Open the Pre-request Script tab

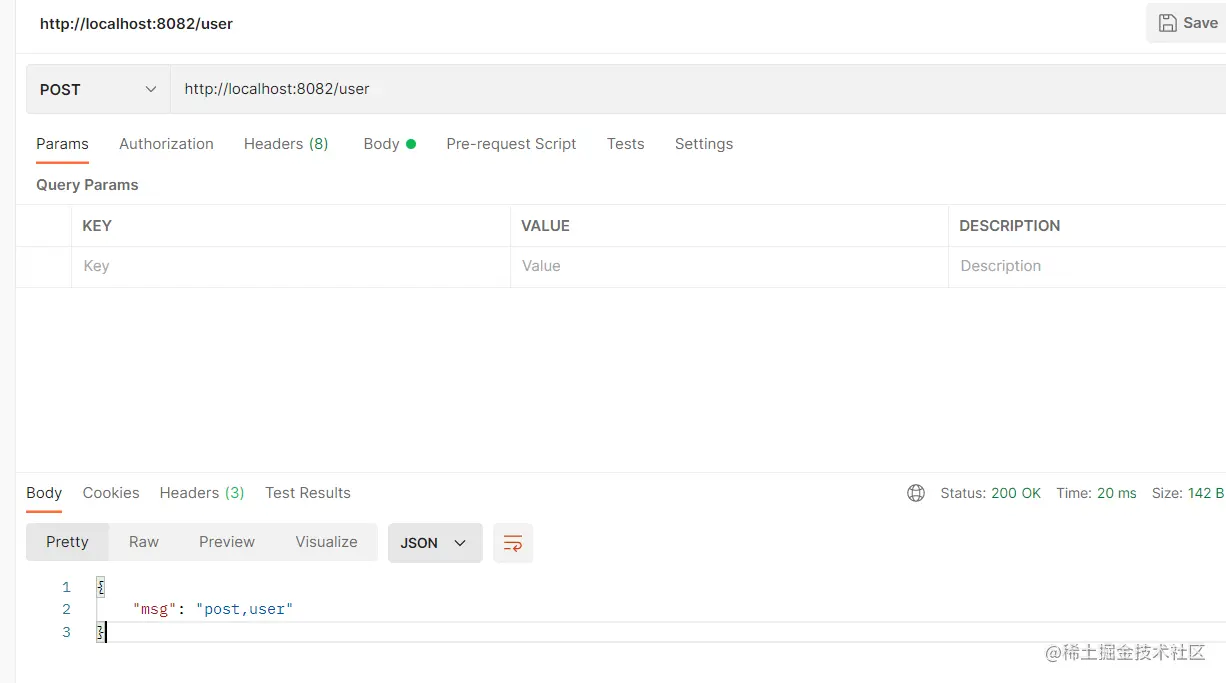511,144
